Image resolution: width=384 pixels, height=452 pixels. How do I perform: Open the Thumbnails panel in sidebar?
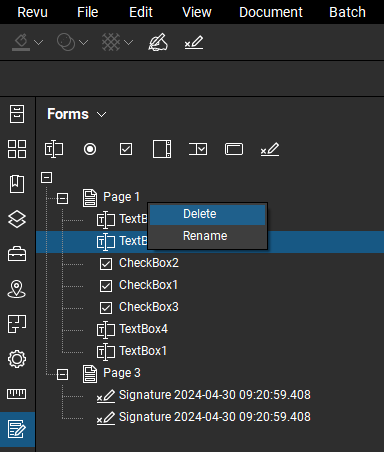pos(17,149)
